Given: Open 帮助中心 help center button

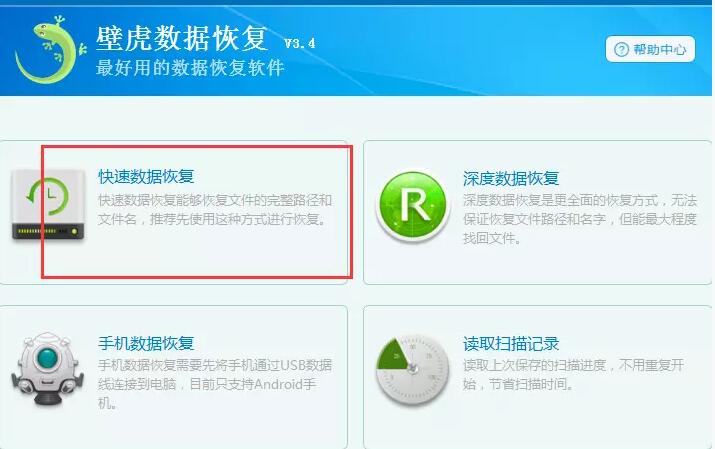Looking at the screenshot, I should pyautogui.click(x=650, y=49).
